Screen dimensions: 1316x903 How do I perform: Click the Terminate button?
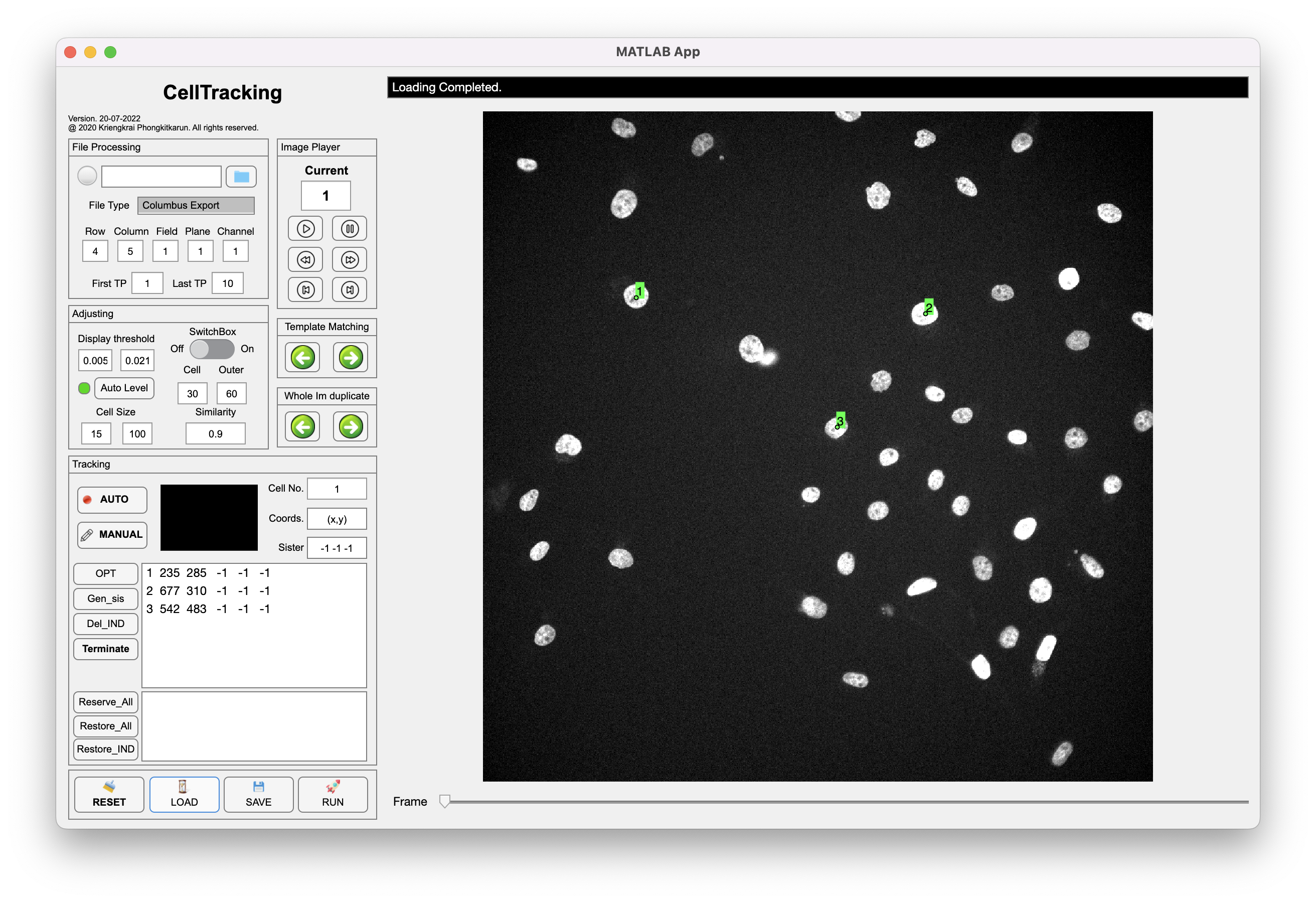pos(106,649)
